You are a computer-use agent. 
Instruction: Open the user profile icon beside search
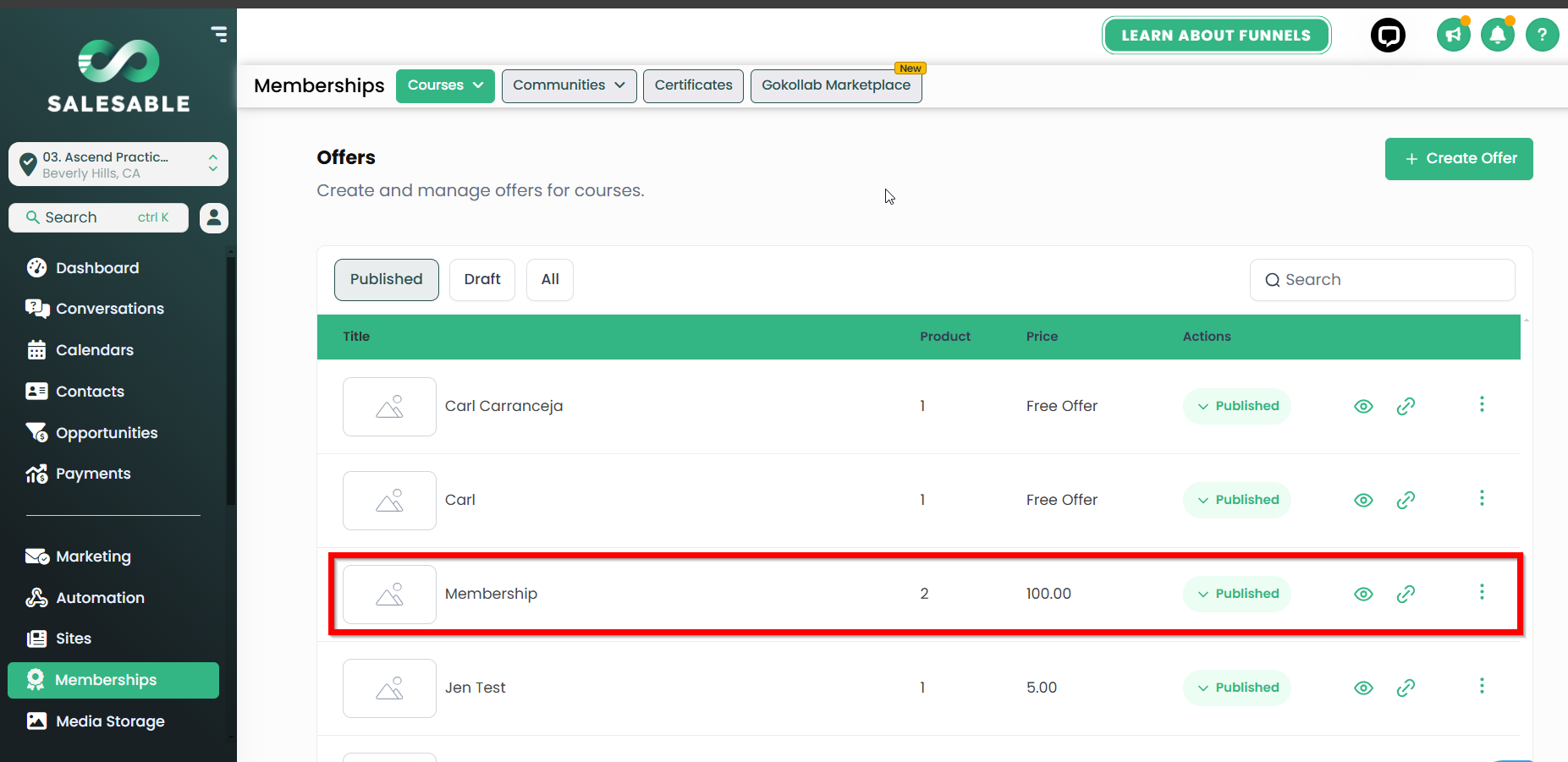click(214, 217)
